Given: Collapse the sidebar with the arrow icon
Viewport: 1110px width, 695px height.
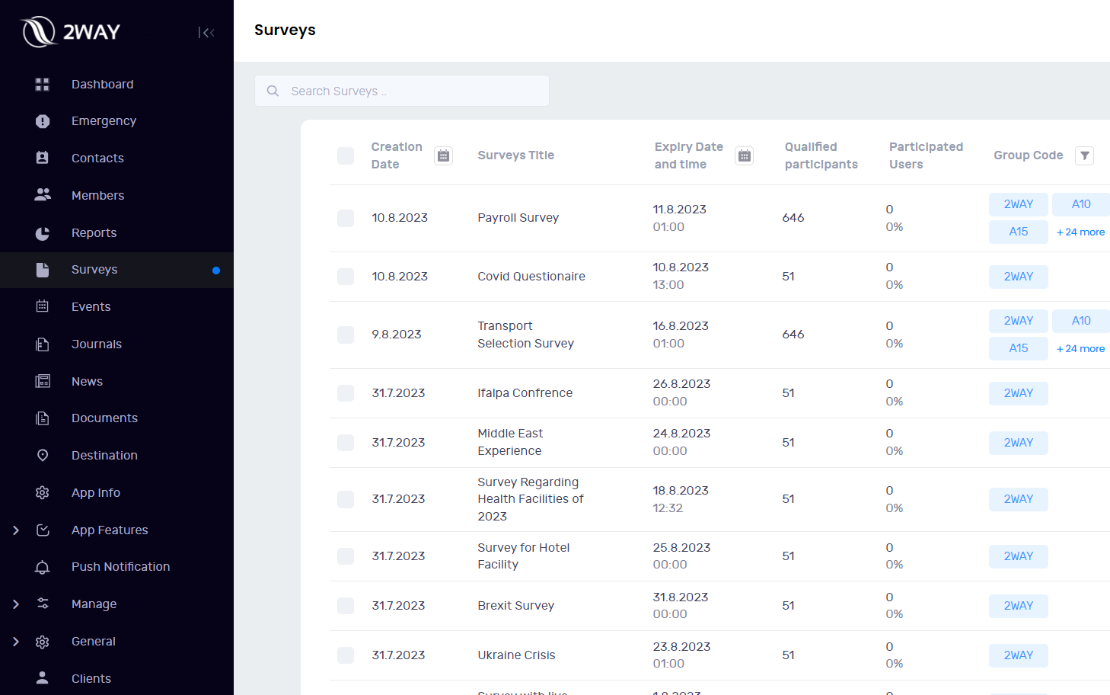Looking at the screenshot, I should click(206, 33).
